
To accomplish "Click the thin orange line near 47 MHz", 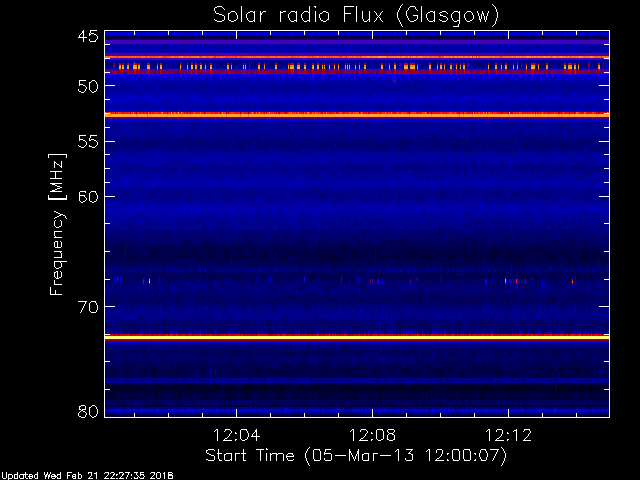I will point(357,57).
